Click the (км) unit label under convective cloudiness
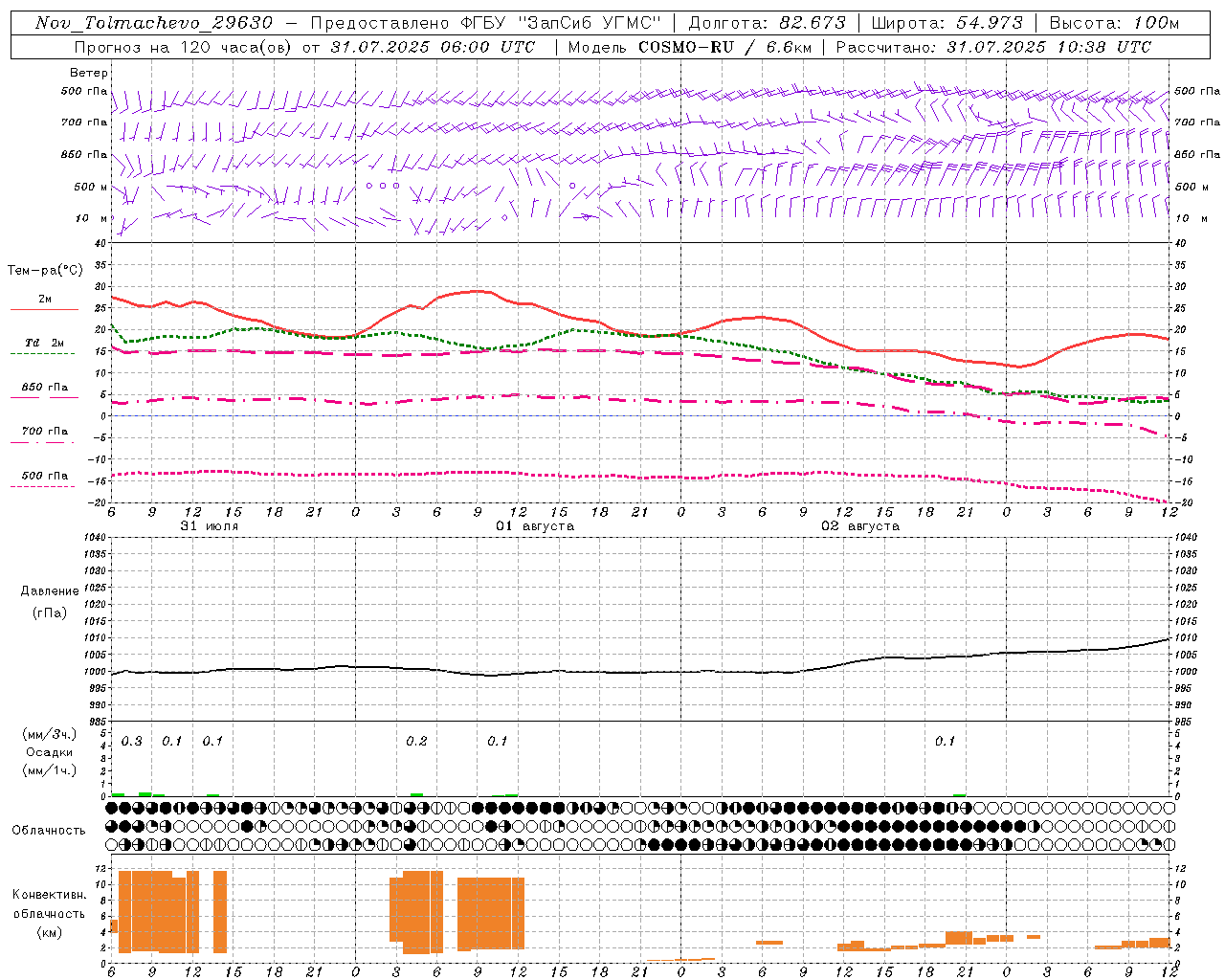1225x980 pixels. [49, 931]
